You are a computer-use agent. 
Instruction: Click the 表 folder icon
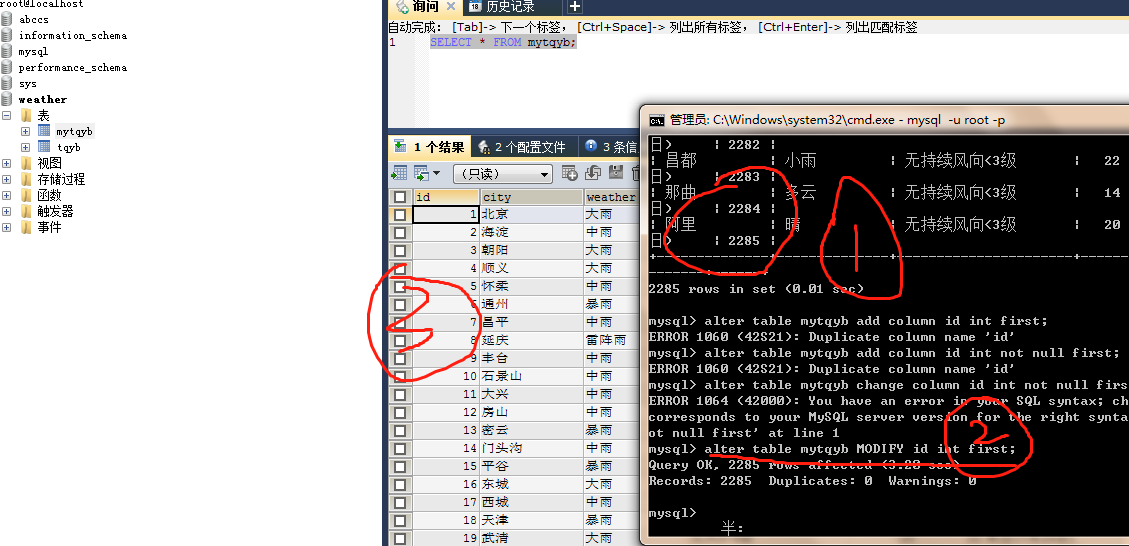[26, 115]
